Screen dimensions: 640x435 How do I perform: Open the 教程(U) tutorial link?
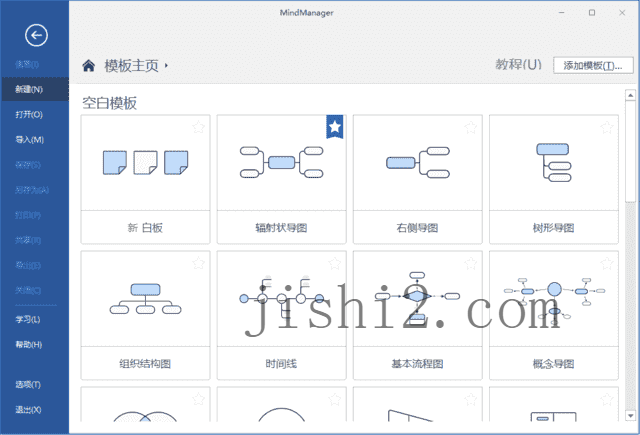(518, 64)
